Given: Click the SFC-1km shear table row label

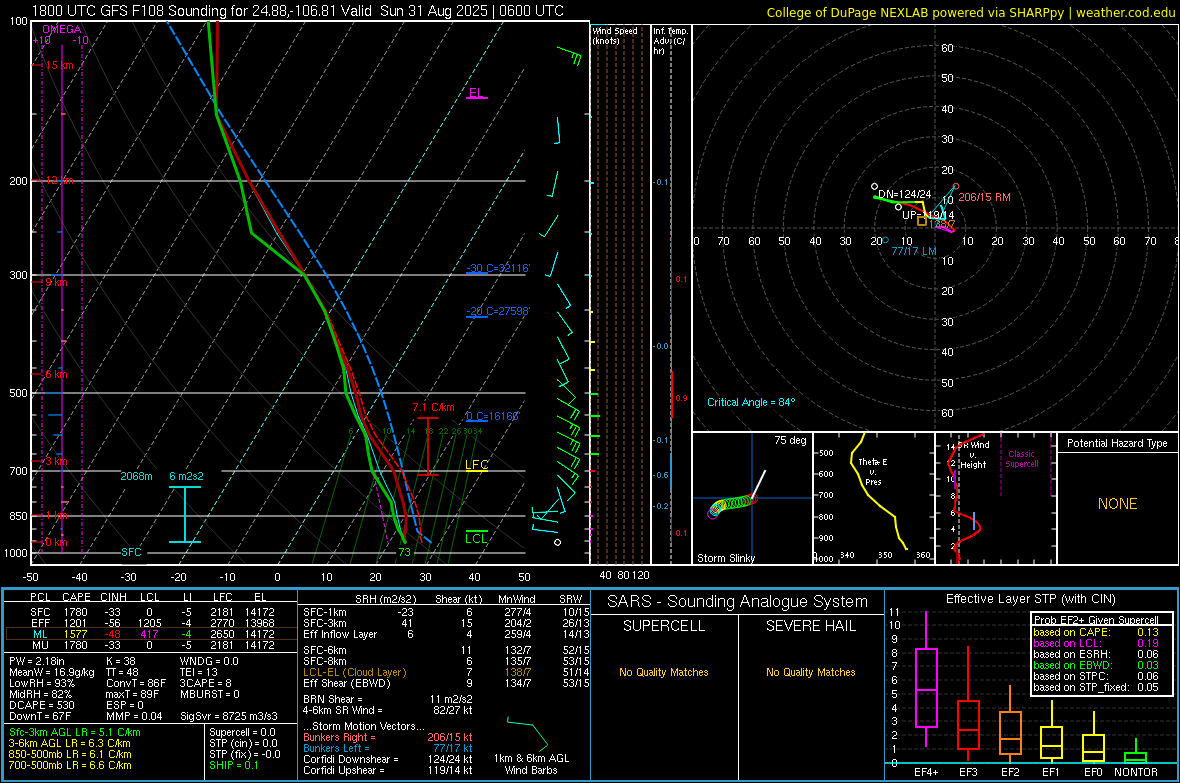Looking at the screenshot, I should tap(325, 612).
